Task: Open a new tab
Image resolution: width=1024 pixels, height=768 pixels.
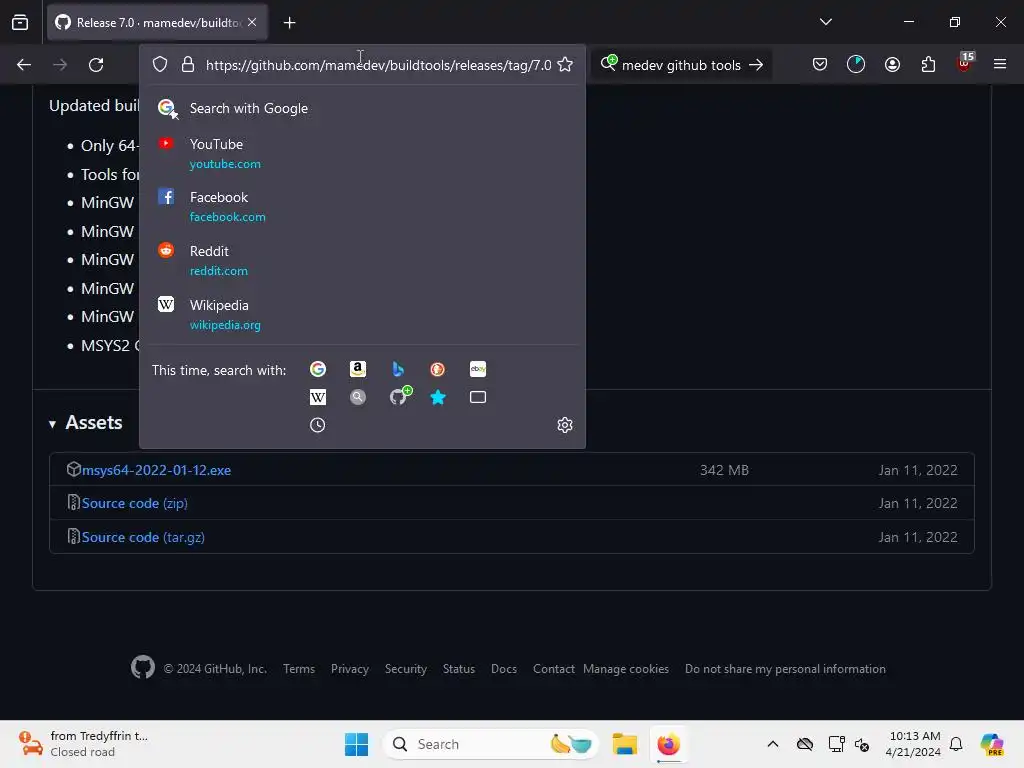Action: [x=289, y=23]
